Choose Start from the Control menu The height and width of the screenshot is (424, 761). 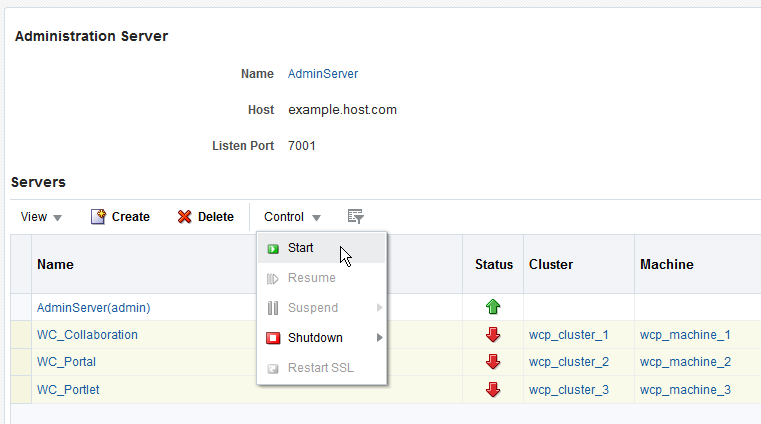(x=322, y=248)
